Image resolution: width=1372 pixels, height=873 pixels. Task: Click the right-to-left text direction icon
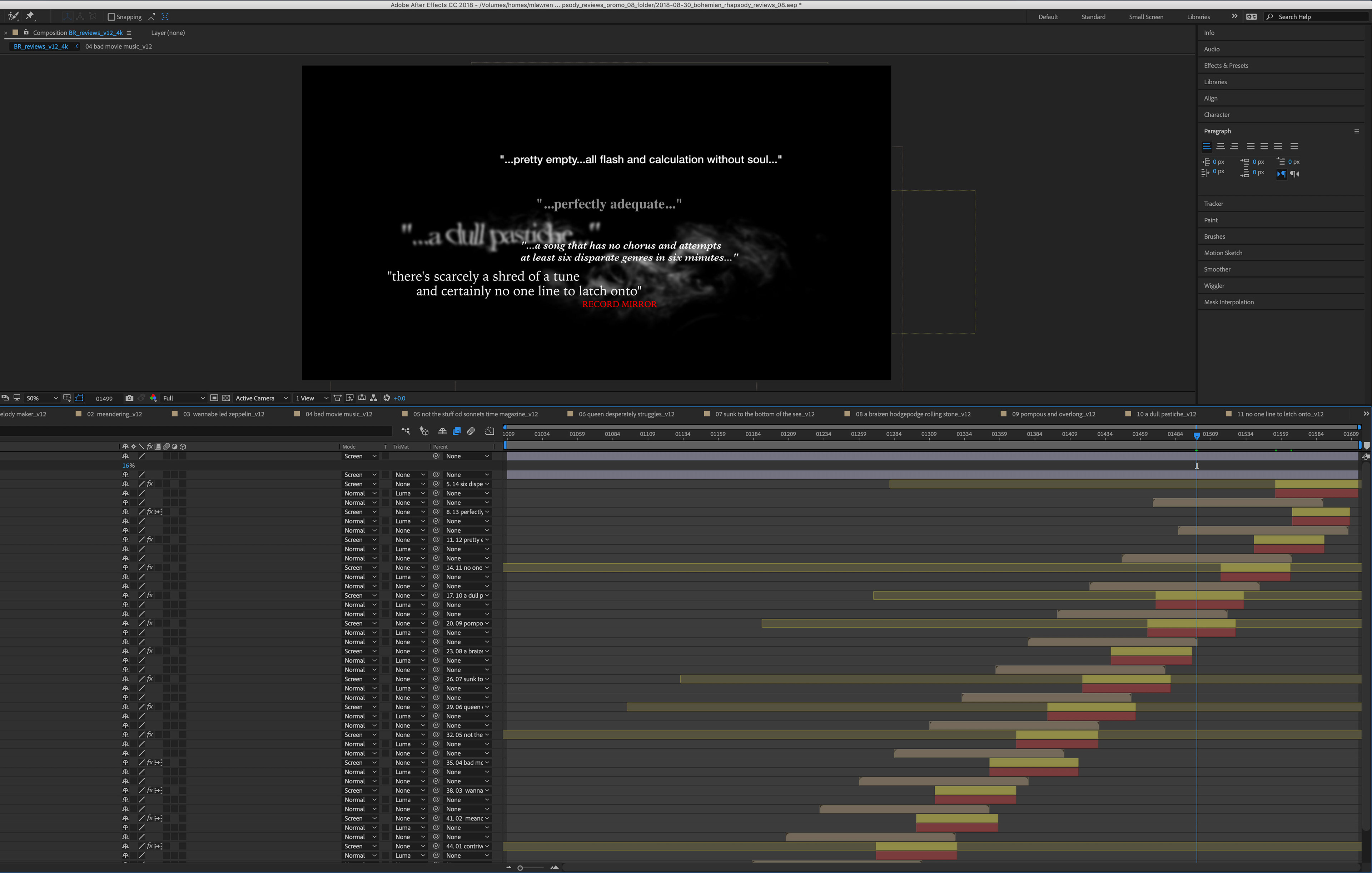pos(1295,174)
